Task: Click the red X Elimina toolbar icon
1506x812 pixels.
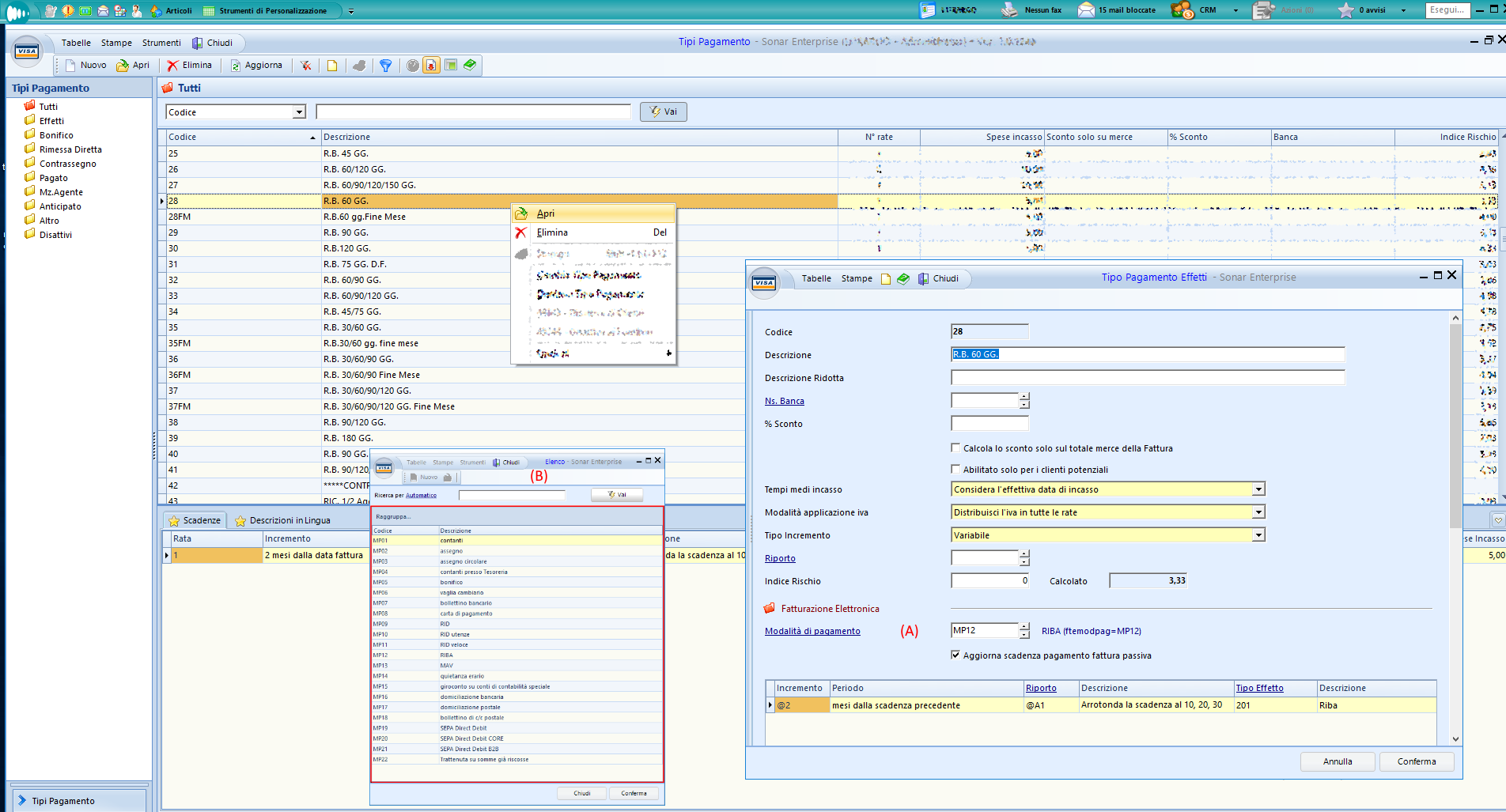Action: [x=172, y=66]
